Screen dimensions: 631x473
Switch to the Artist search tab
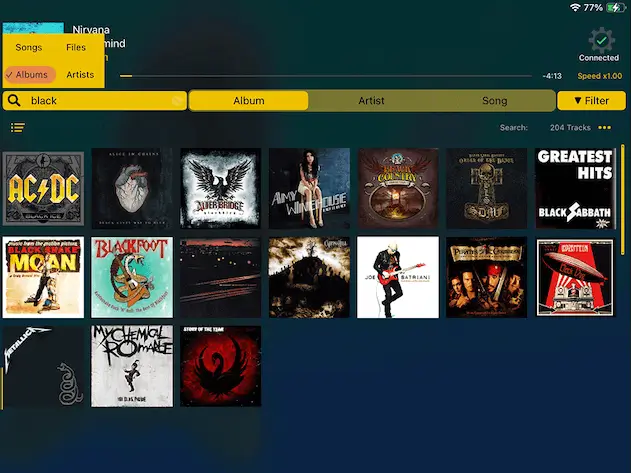tap(371, 101)
